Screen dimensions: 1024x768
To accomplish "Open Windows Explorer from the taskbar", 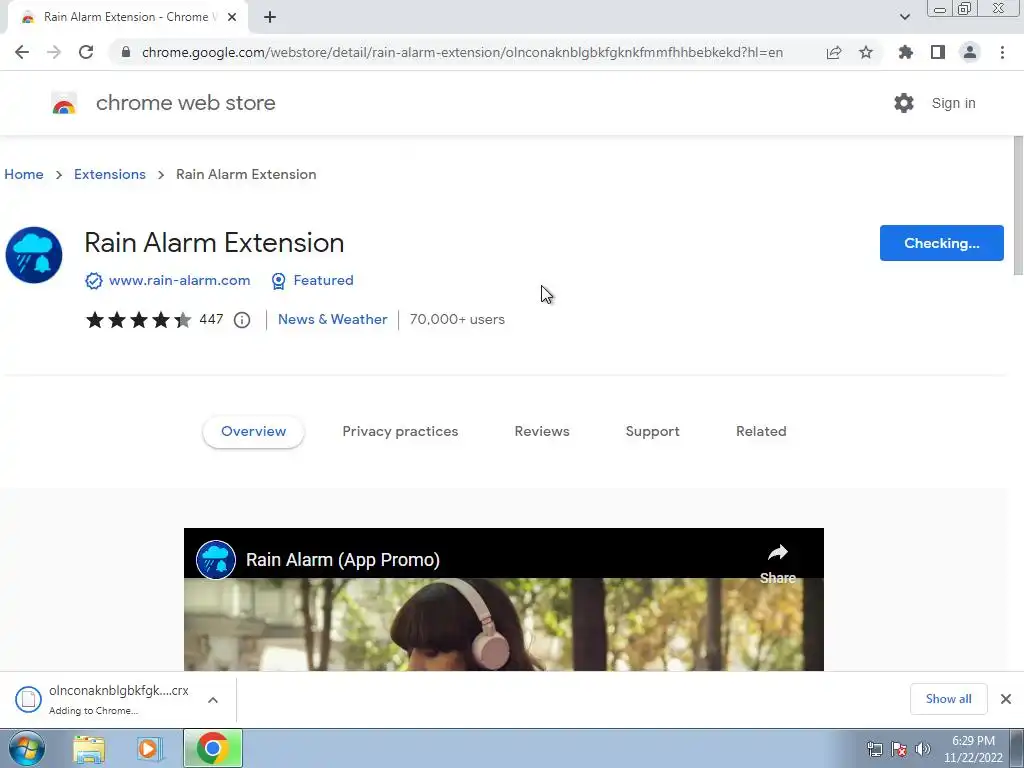I will pyautogui.click(x=89, y=749).
